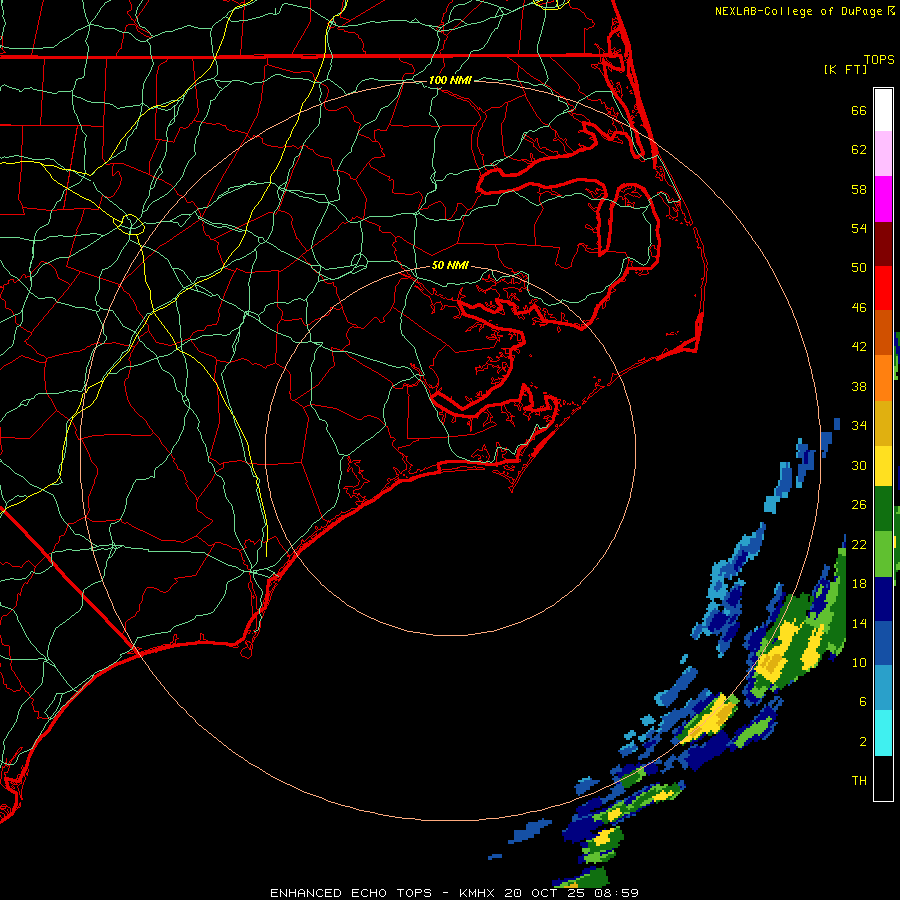Click the legend value 66
The image size is (900, 900).
[x=859, y=110]
